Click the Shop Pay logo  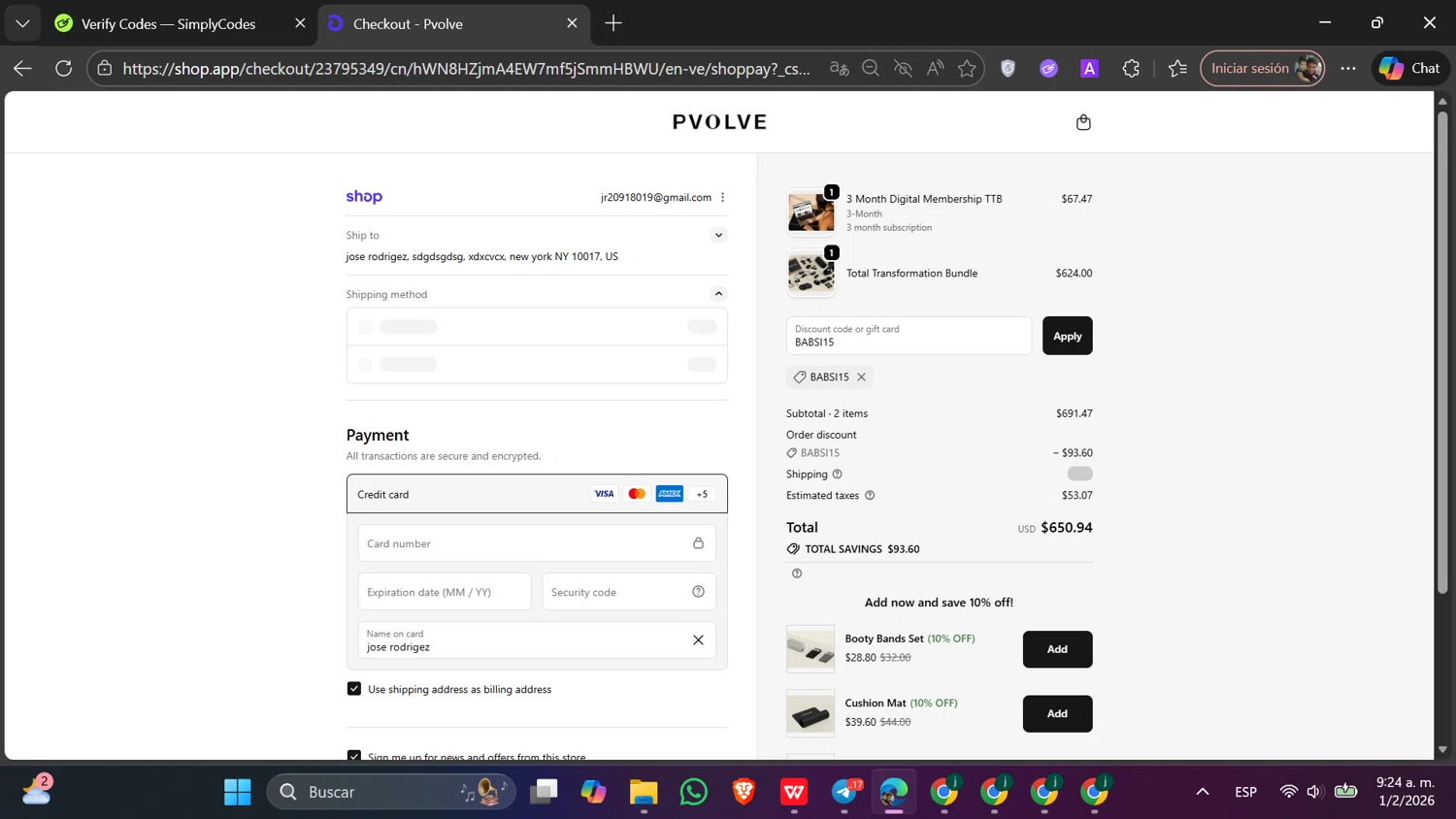tap(364, 197)
